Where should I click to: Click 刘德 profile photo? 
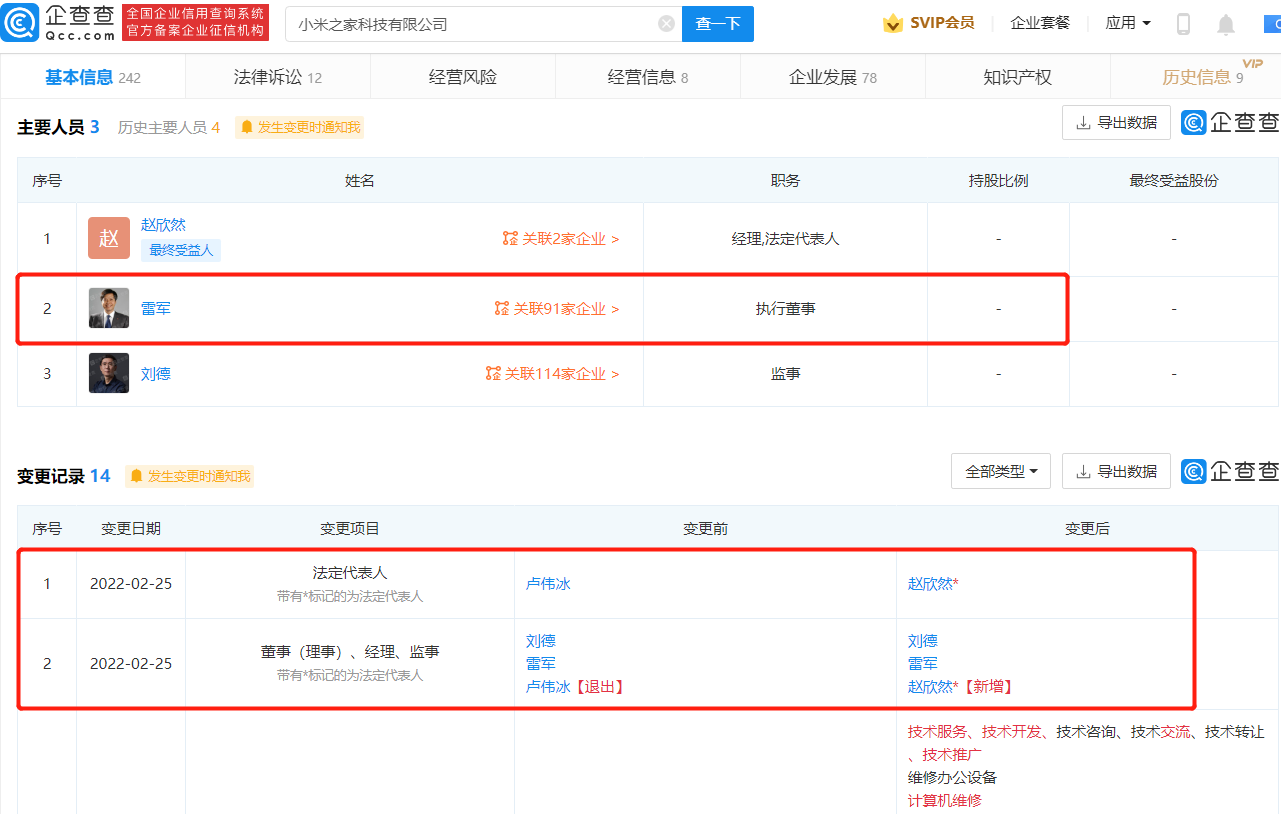pos(109,373)
